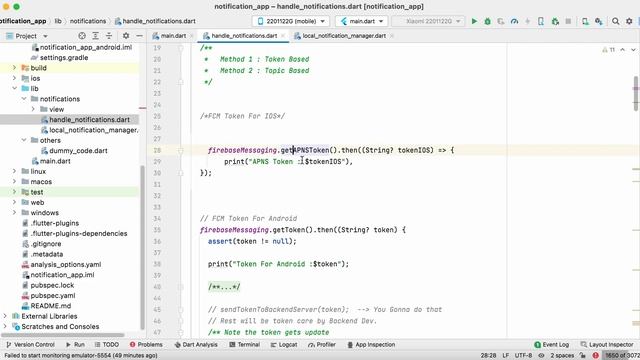Open Version Control tool window
Screen dimensions: 640x360
pos(31,344)
